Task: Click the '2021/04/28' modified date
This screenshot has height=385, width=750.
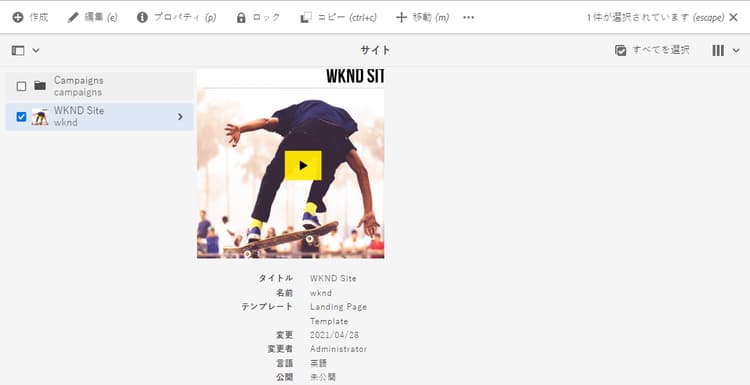Action: tap(334, 335)
